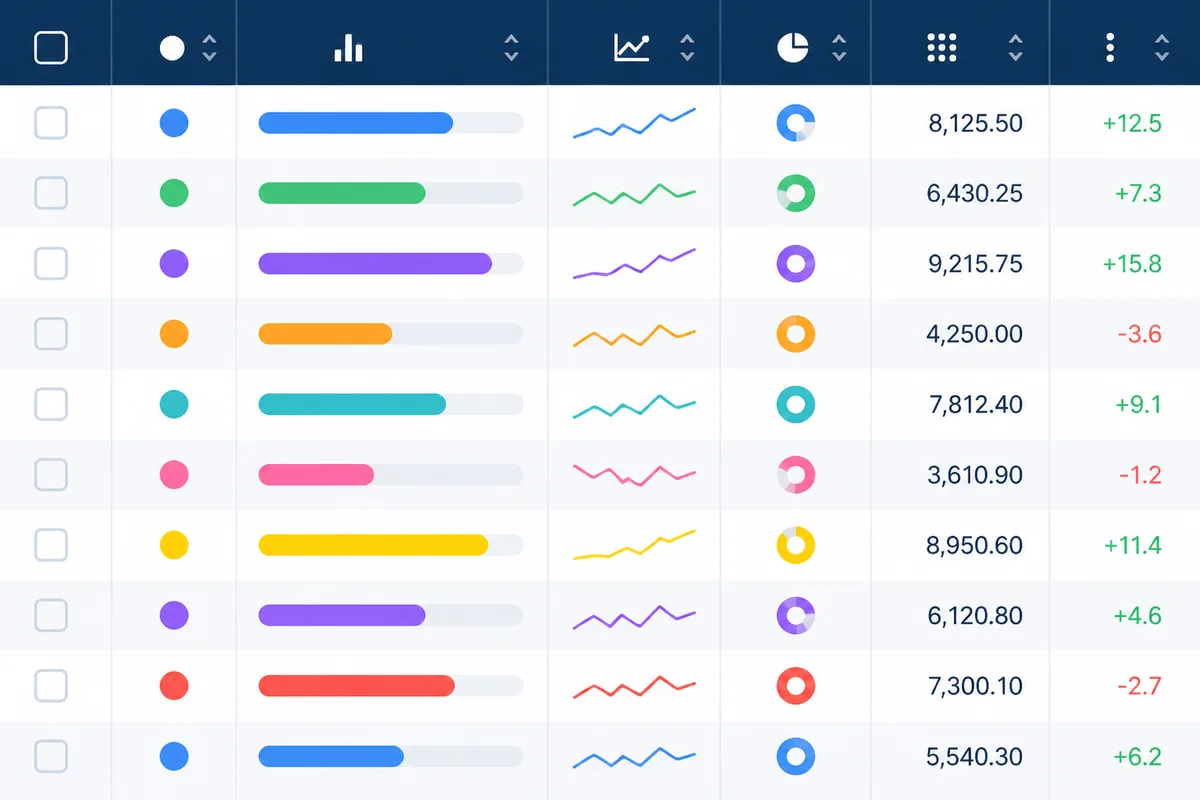Click the orange status dot
This screenshot has height=800, width=1200.
pos(174,334)
